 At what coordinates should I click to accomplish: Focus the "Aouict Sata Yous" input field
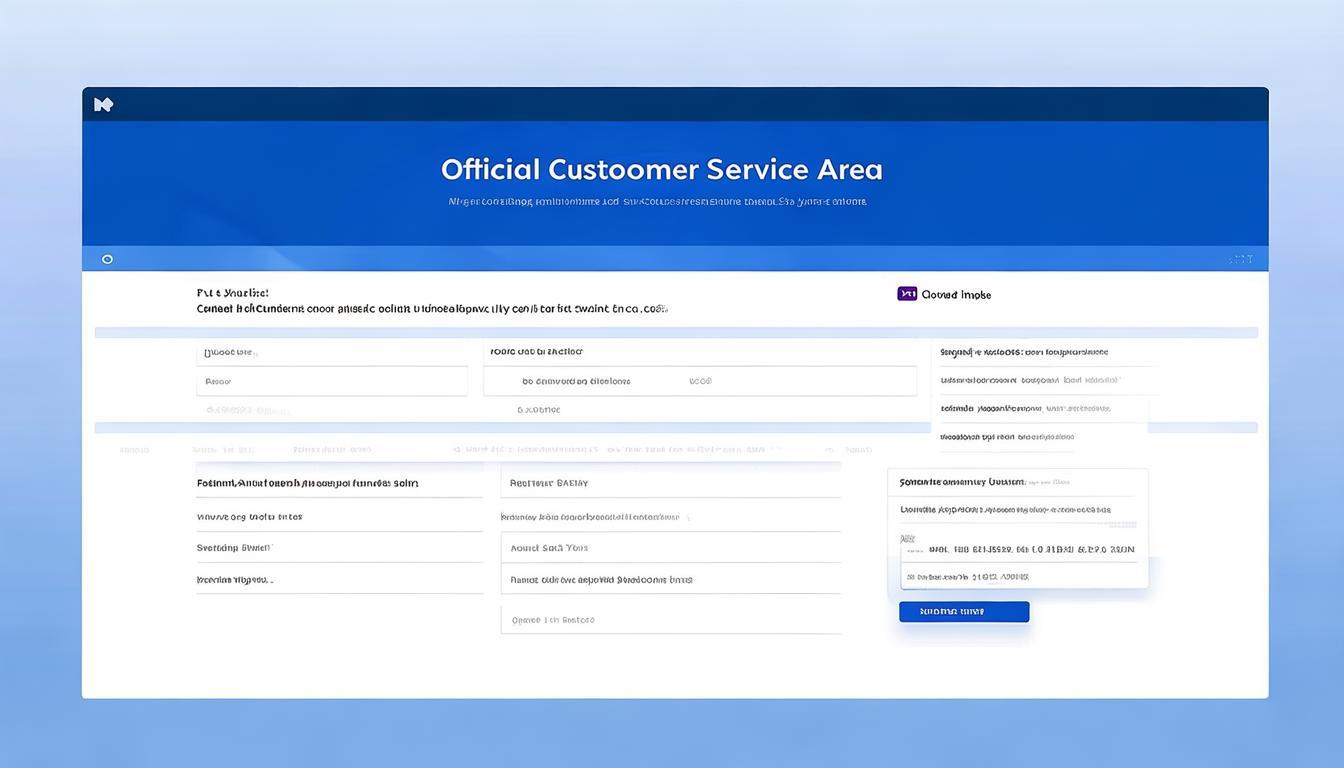click(x=670, y=548)
